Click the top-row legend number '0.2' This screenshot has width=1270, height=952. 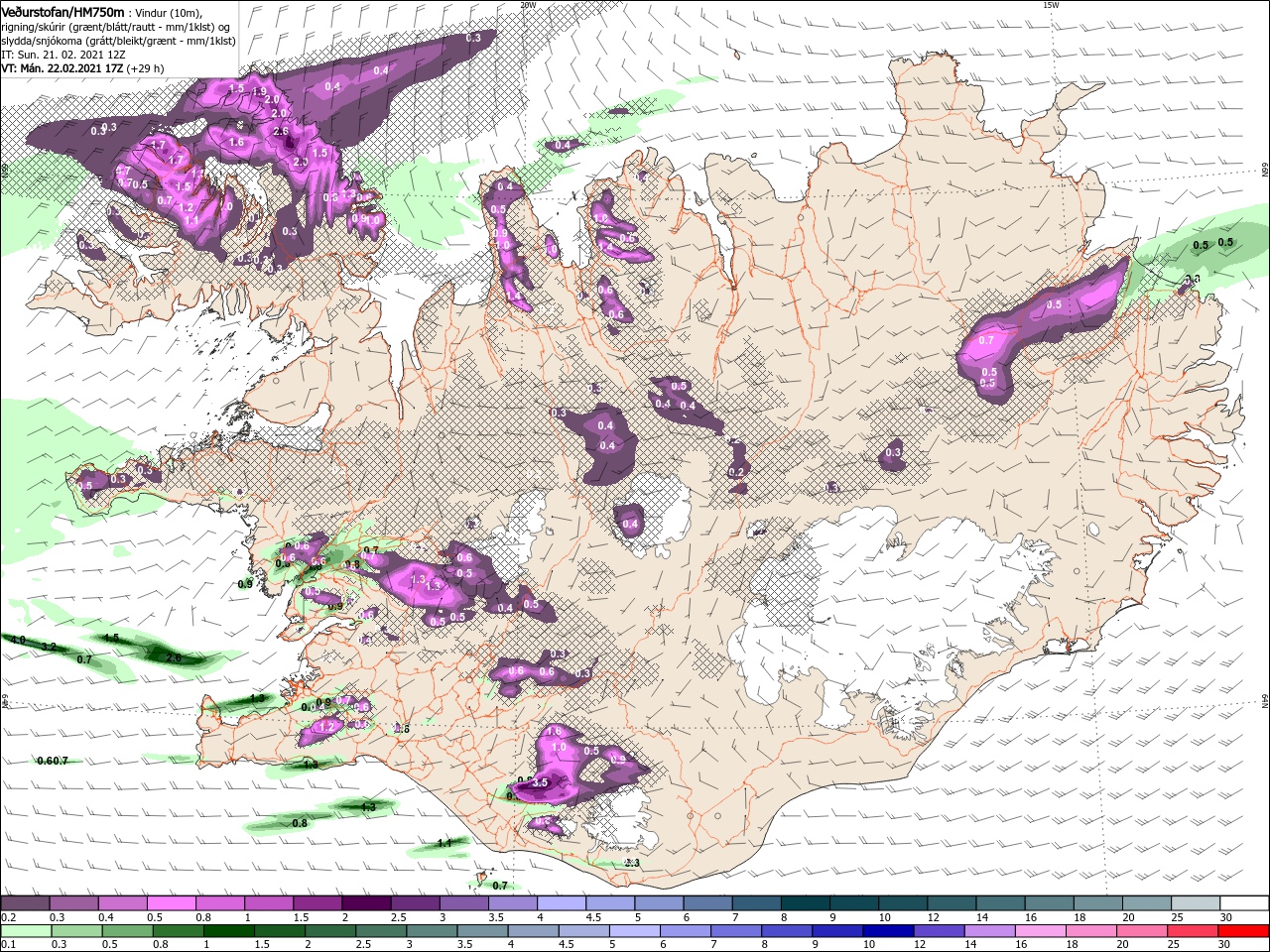point(8,917)
